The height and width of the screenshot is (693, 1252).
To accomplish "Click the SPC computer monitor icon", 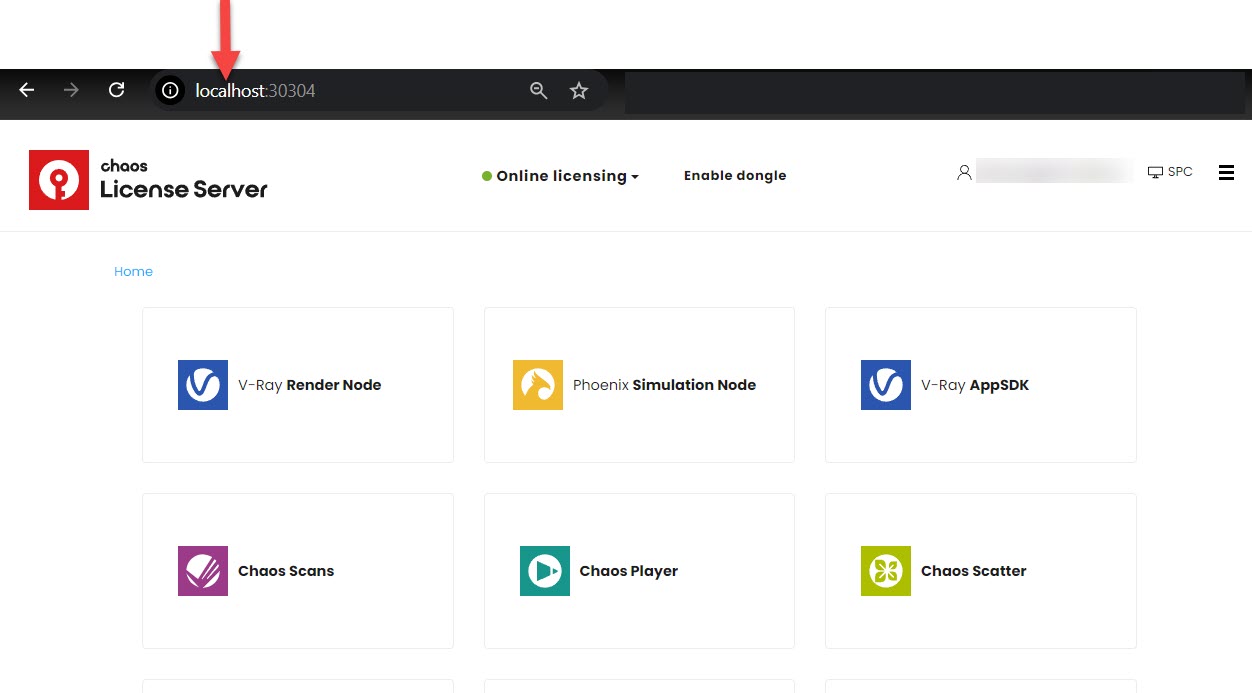I will coord(1156,172).
